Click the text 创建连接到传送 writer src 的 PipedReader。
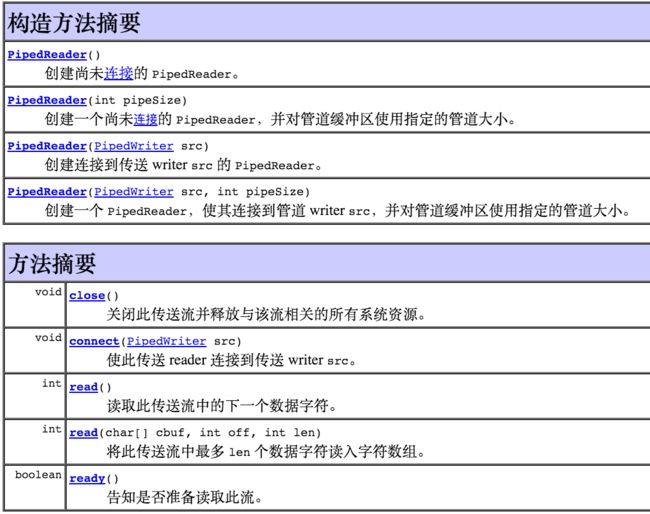650x514 pixels. pos(183,165)
